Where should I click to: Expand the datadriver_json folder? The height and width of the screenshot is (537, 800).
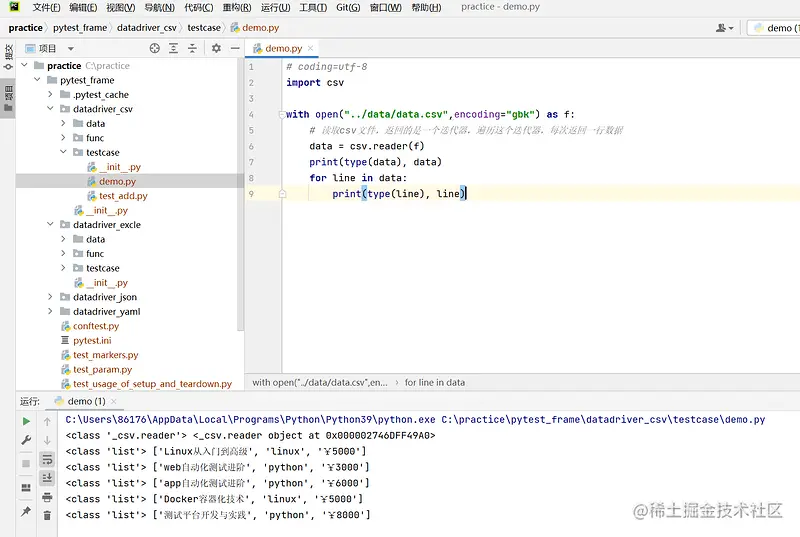(x=50, y=297)
